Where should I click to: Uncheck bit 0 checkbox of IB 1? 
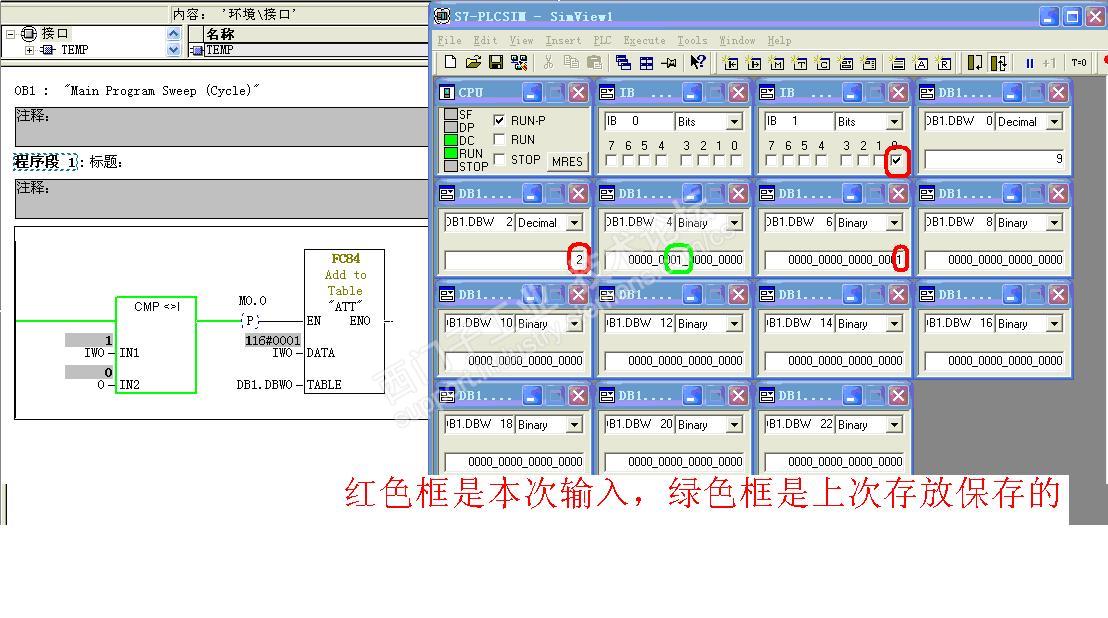[896, 161]
